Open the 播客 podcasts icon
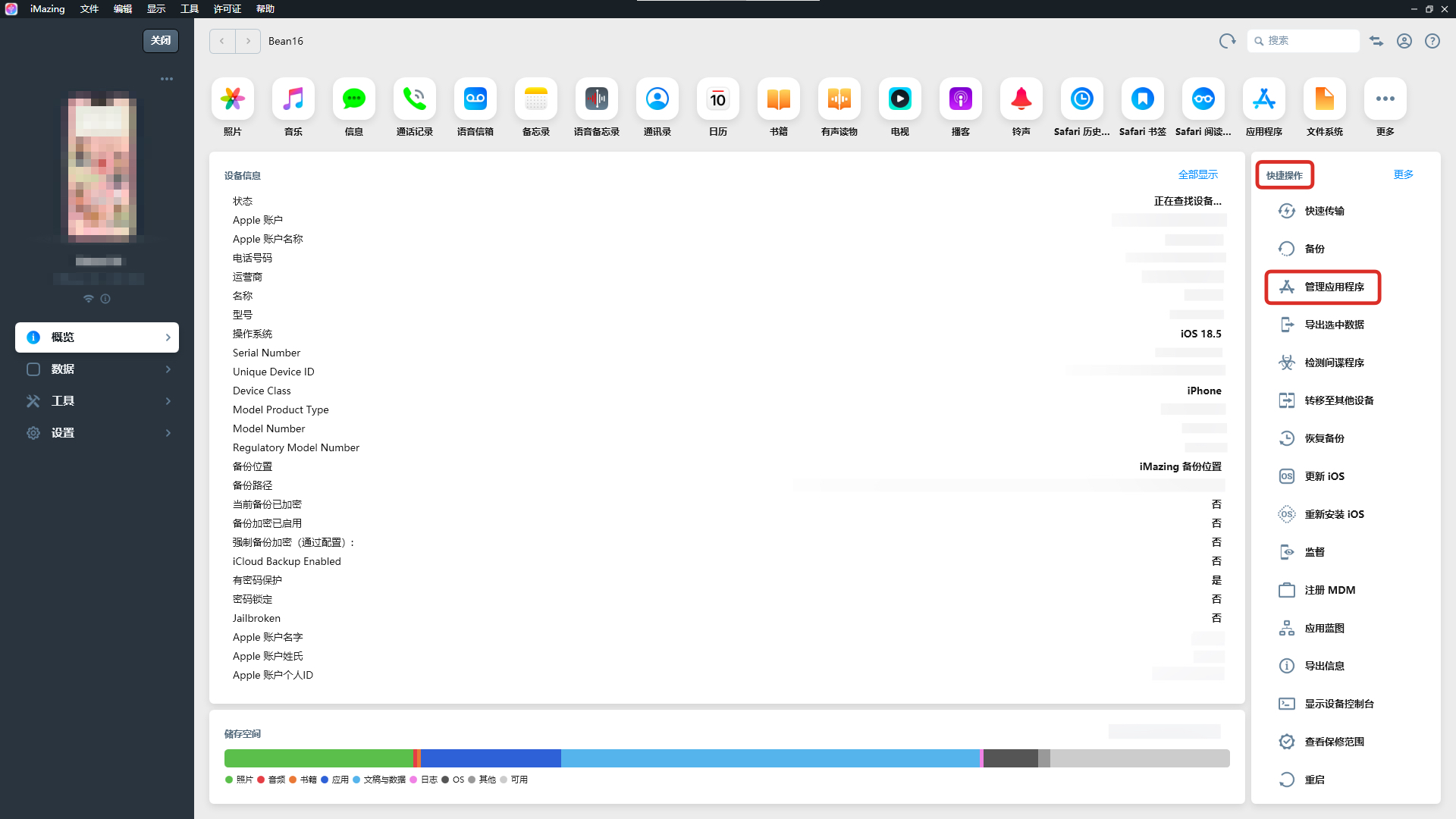Image resolution: width=1456 pixels, height=819 pixels. tap(961, 99)
